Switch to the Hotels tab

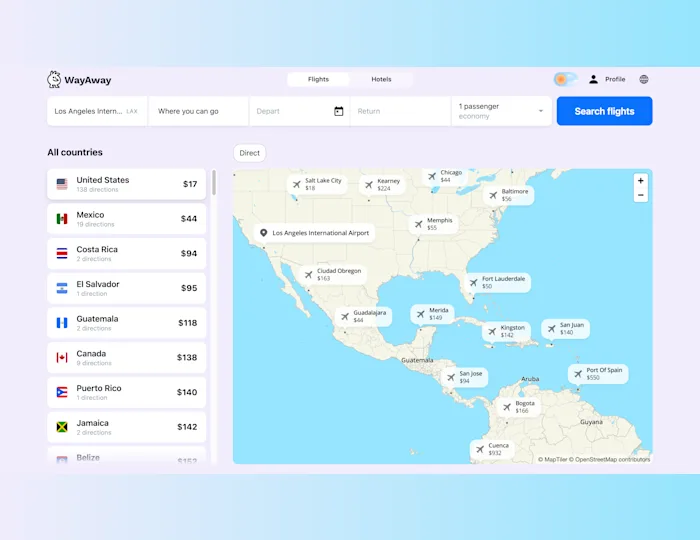click(x=381, y=79)
